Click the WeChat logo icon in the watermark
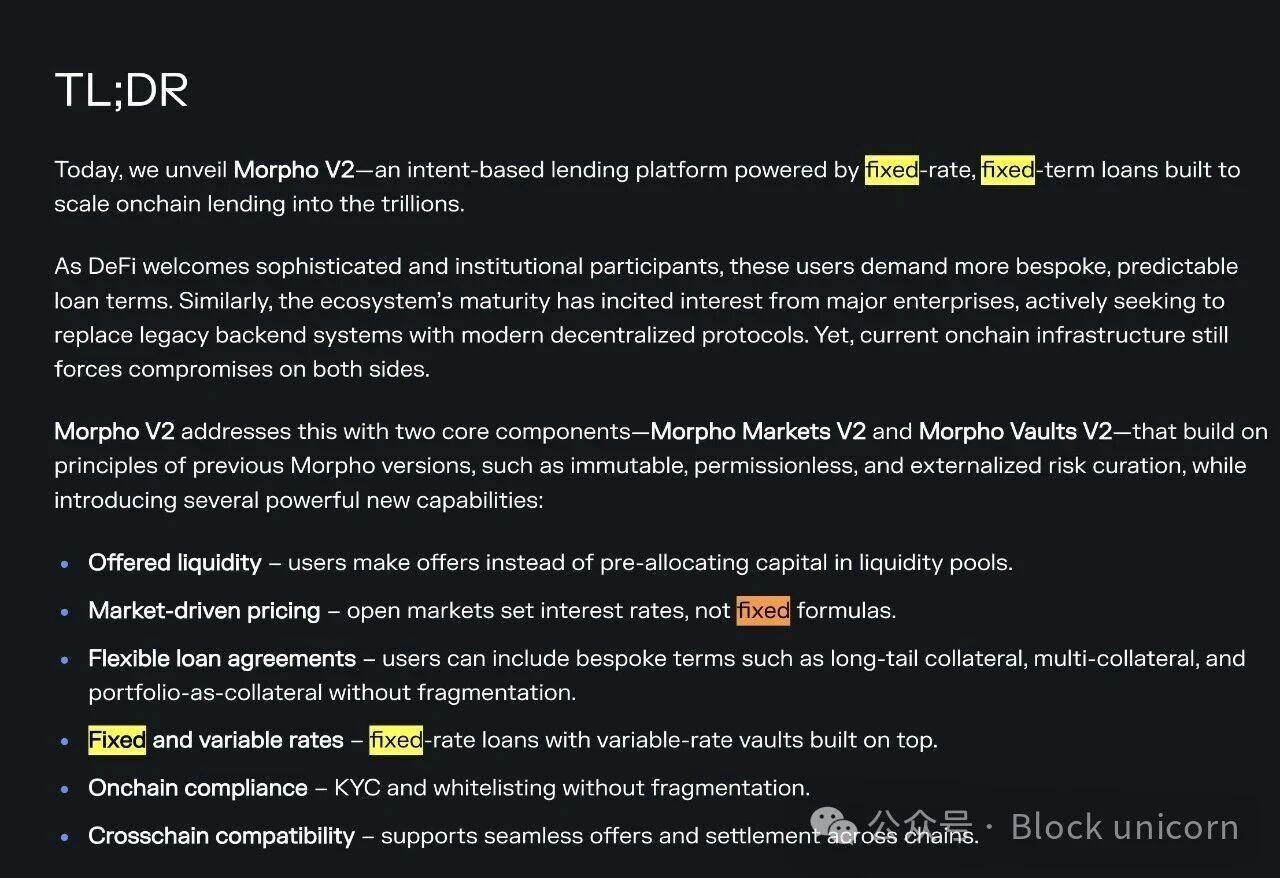Image resolution: width=1280 pixels, height=878 pixels. tap(832, 826)
